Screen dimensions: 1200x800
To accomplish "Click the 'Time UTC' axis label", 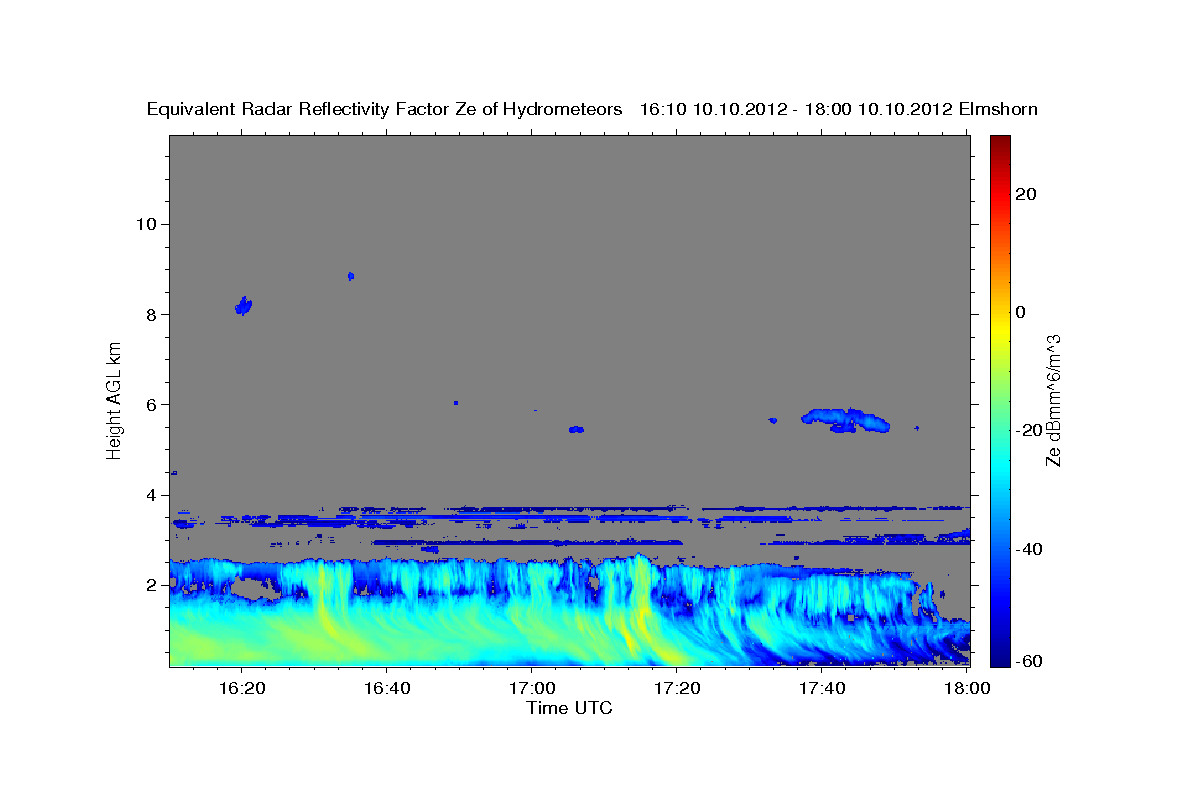I will (x=569, y=708).
